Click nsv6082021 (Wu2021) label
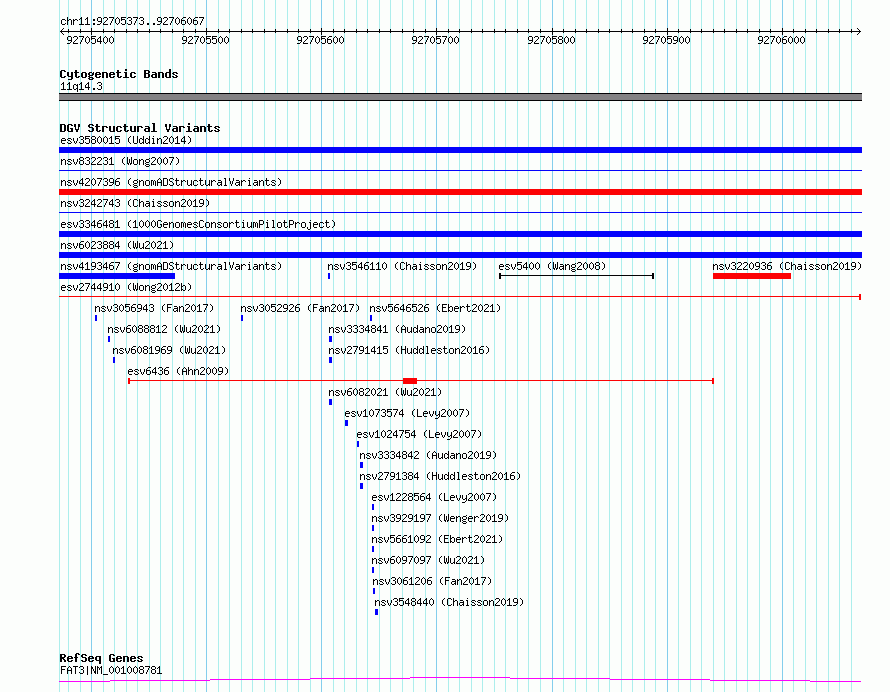The image size is (890, 692). click(x=385, y=392)
